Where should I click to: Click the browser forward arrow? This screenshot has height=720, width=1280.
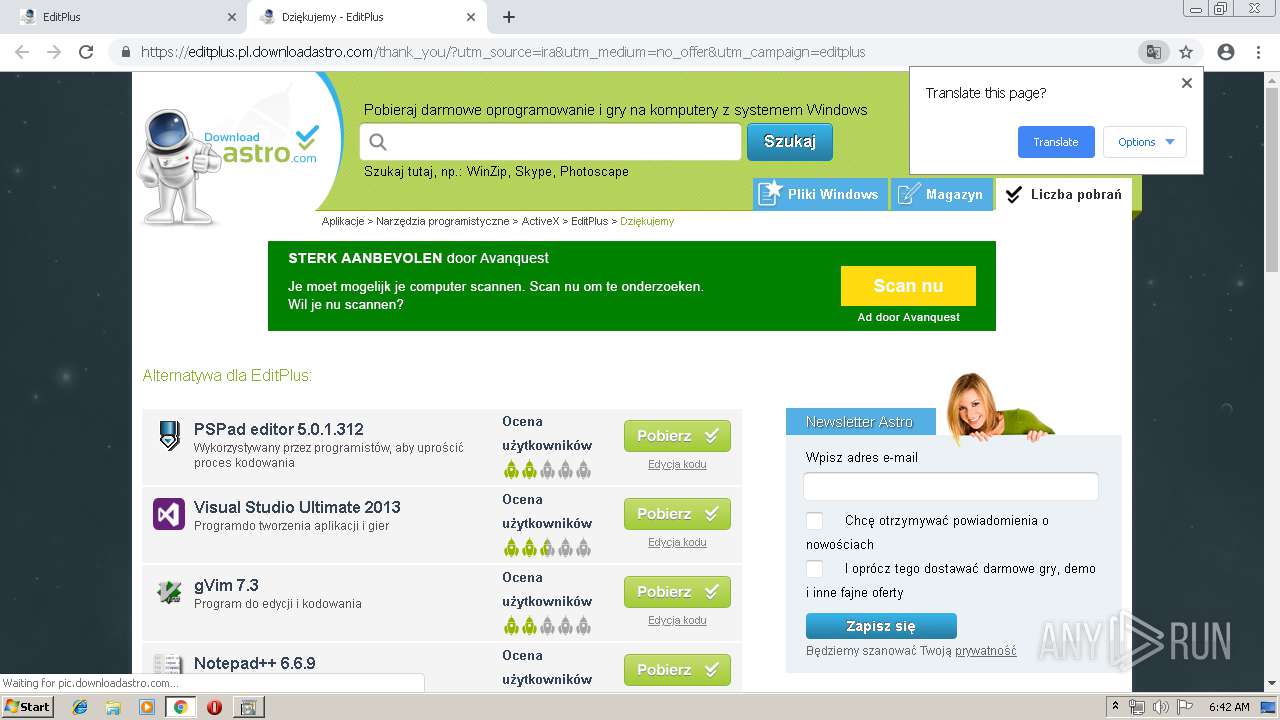pyautogui.click(x=54, y=52)
